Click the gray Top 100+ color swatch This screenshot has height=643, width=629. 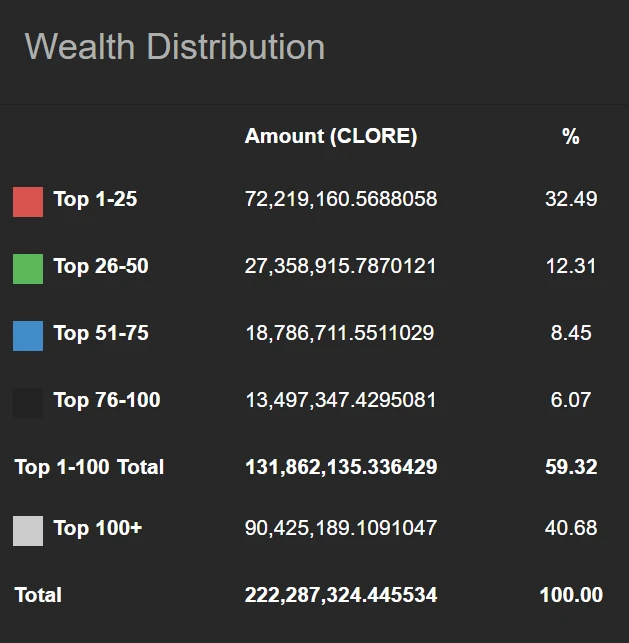pyautogui.click(x=28, y=530)
